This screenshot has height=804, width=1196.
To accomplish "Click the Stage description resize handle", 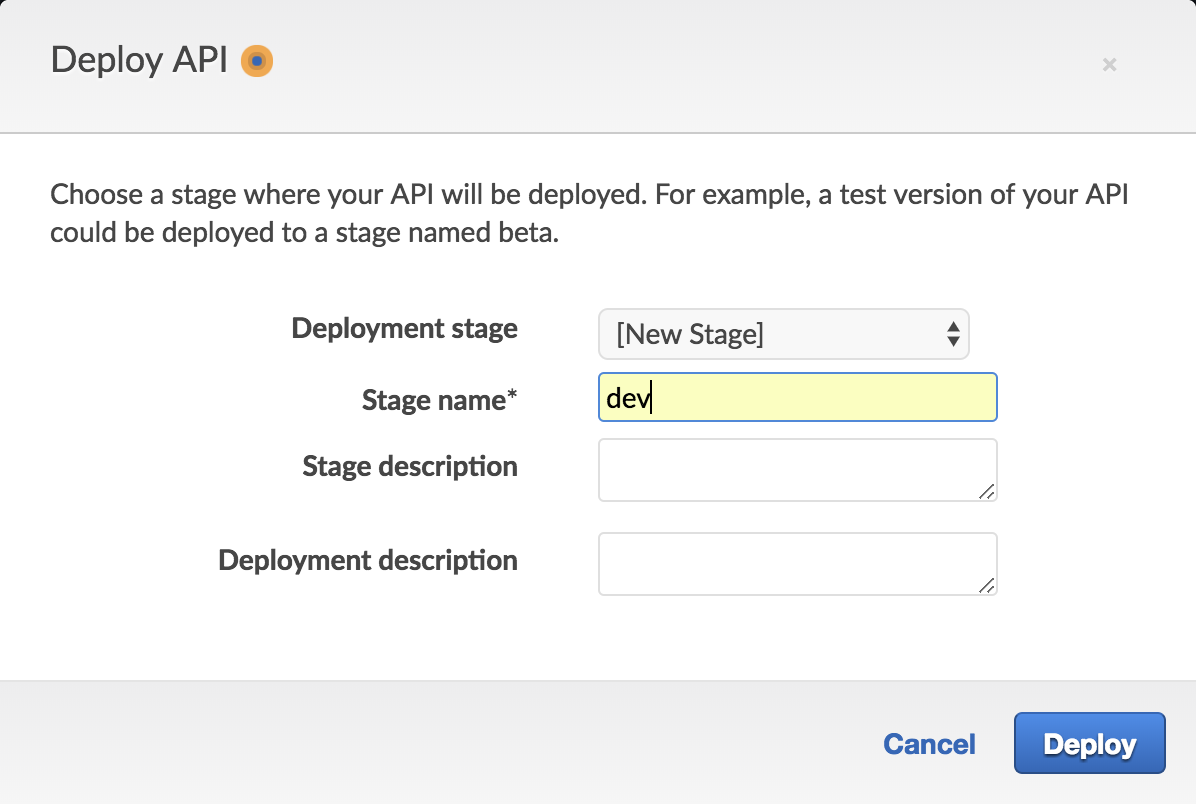I will [986, 490].
